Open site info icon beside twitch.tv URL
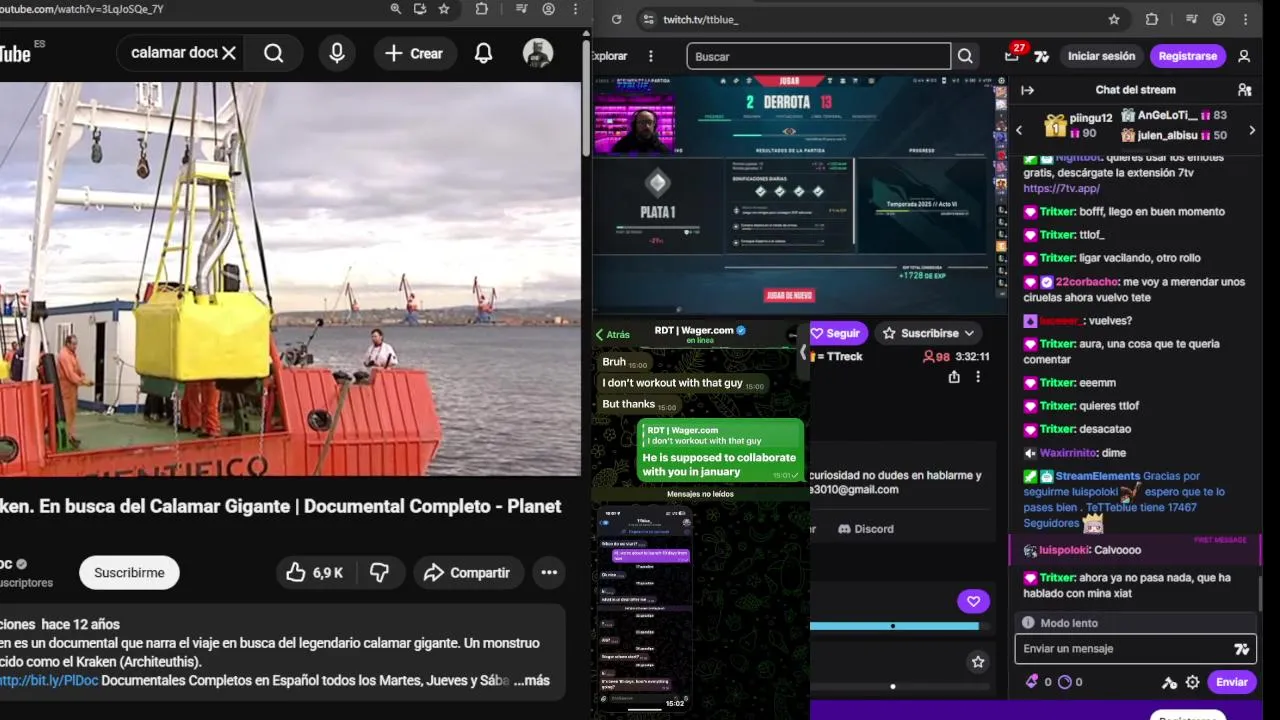 tap(647, 19)
